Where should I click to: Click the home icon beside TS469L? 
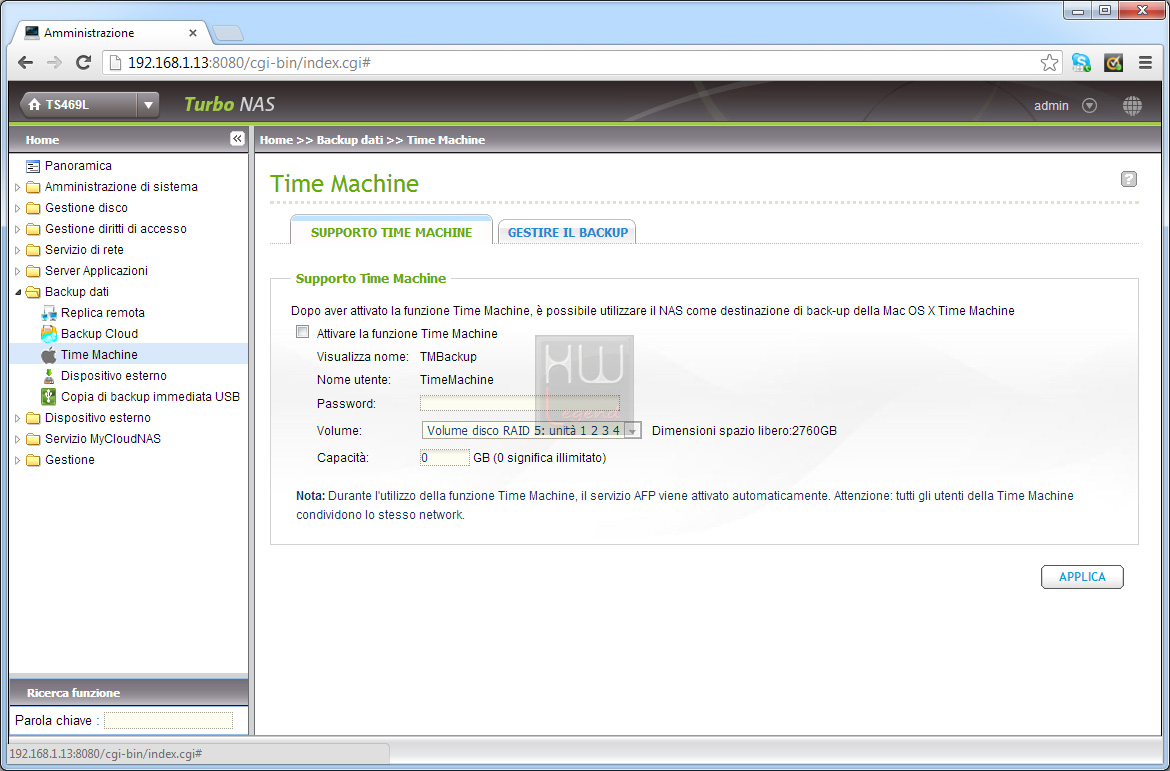click(34, 105)
